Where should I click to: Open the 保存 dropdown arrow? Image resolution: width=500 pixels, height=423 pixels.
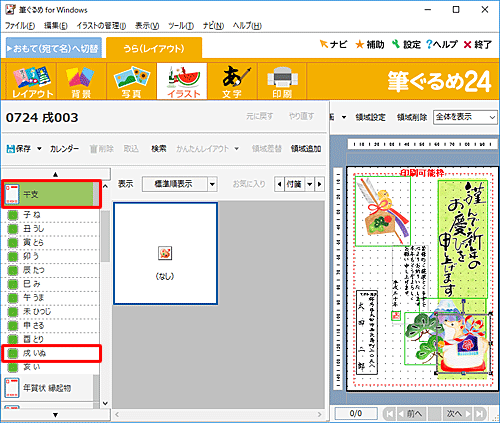click(x=39, y=149)
